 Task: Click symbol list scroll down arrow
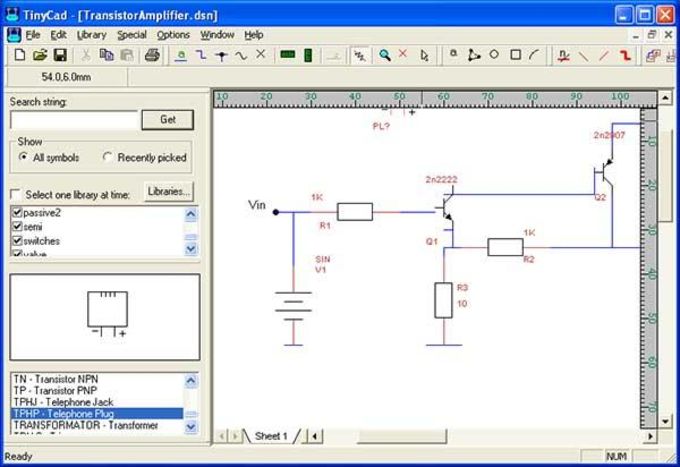coord(191,427)
